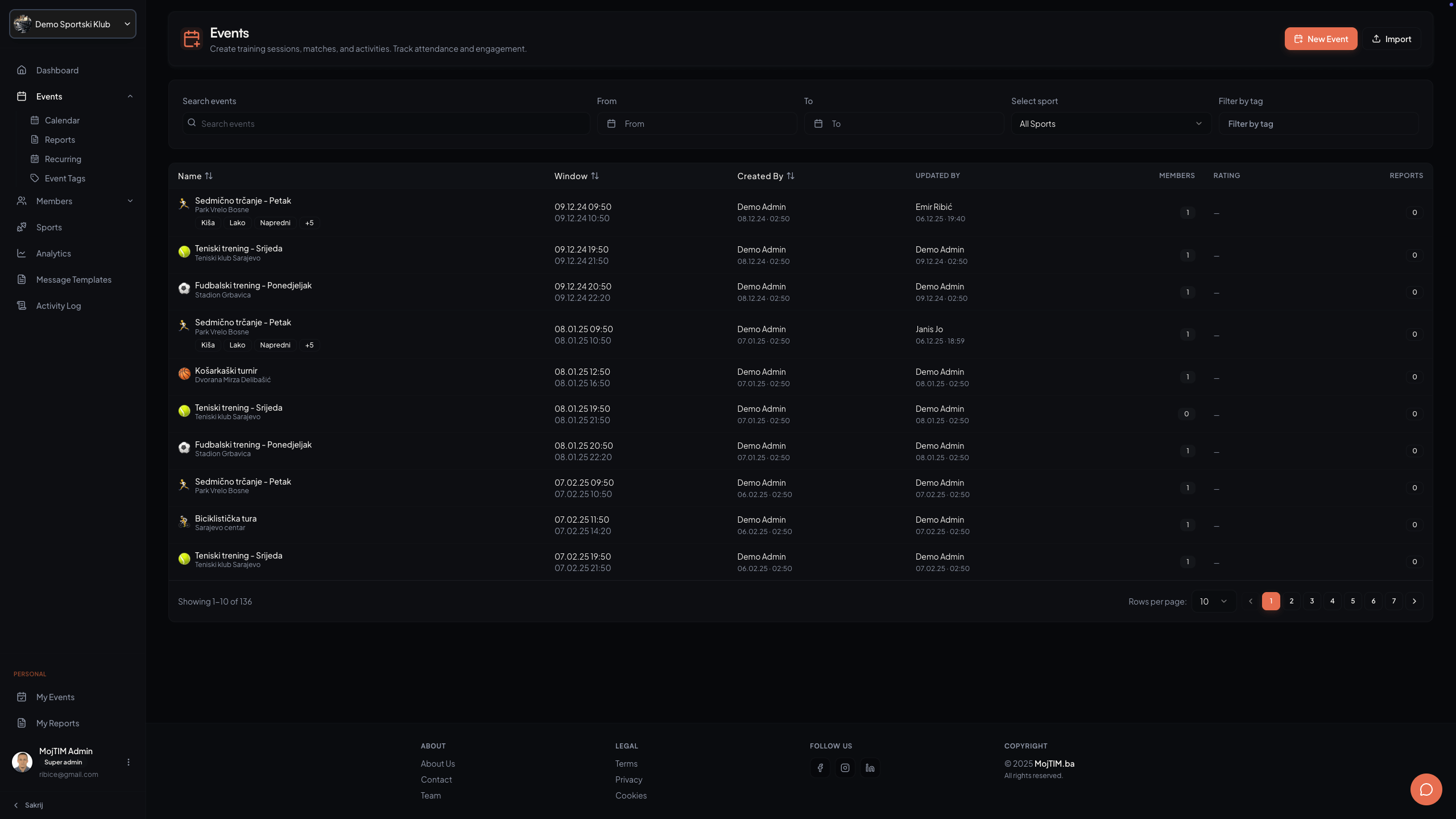This screenshot has width=1456, height=819.
Task: Open the chat support bubble icon
Action: click(x=1426, y=789)
